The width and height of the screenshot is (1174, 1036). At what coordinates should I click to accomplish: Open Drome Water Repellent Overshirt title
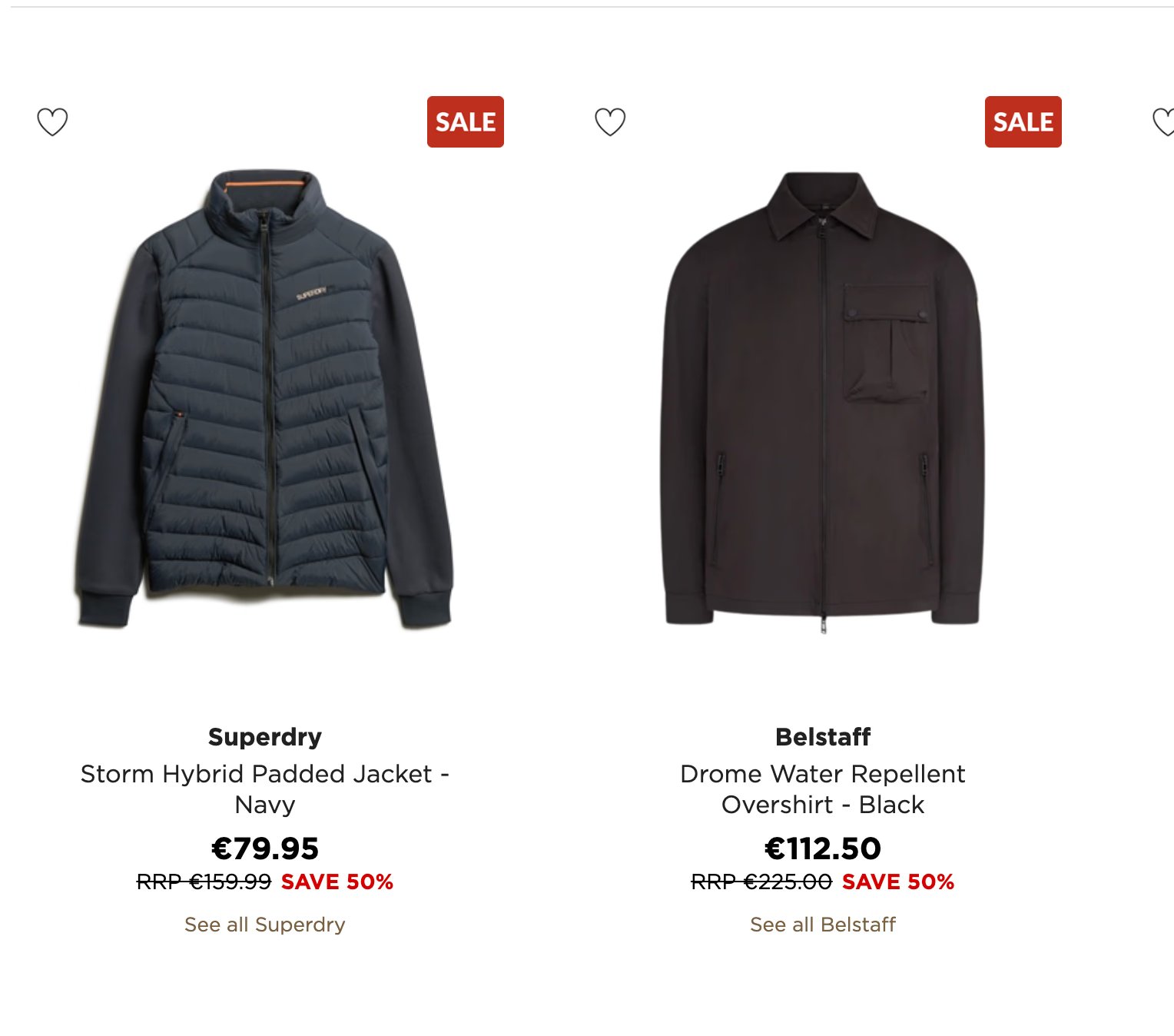pyautogui.click(x=822, y=789)
